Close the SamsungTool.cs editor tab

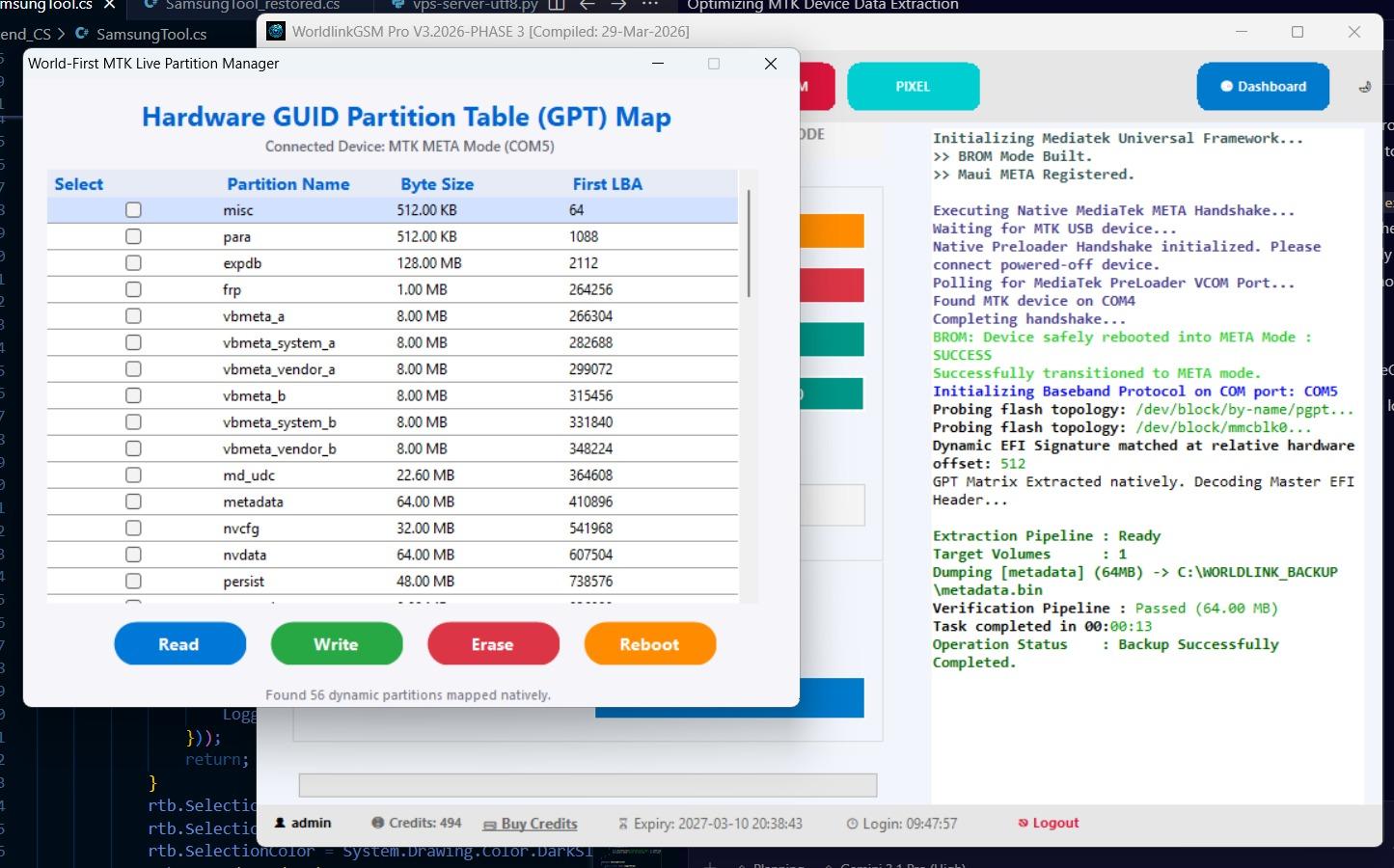[109, 5]
